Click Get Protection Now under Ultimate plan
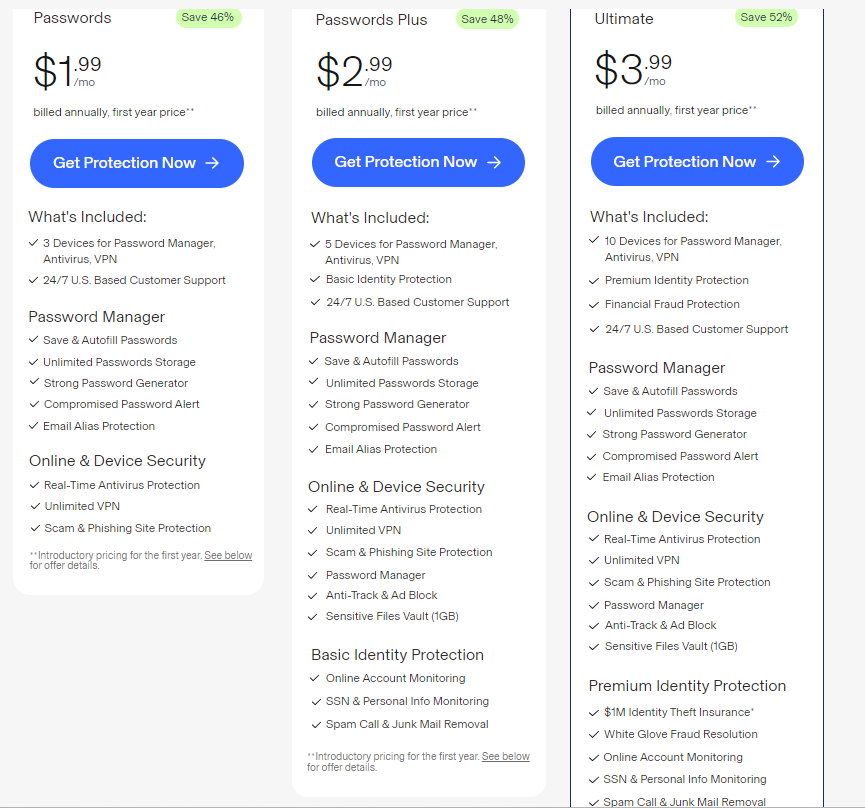The height and width of the screenshot is (808, 865). click(x=697, y=162)
